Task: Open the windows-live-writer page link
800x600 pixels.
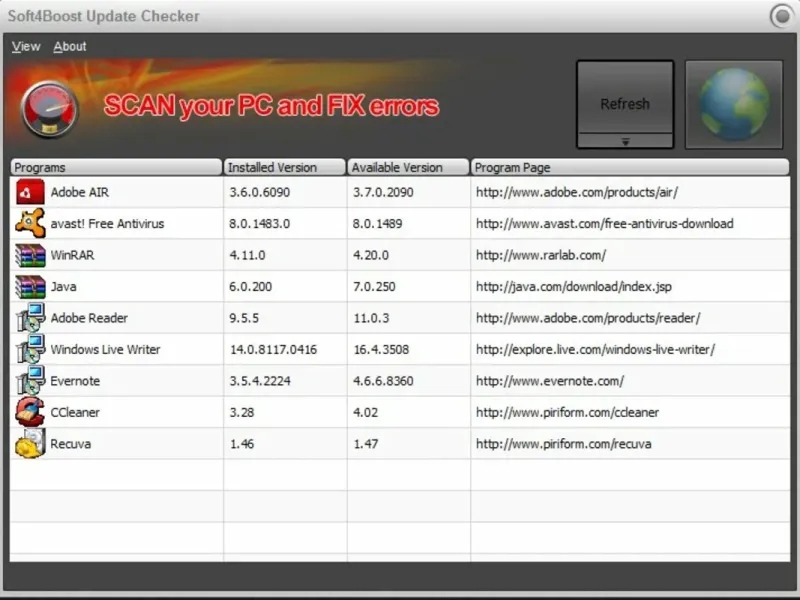Action: point(595,349)
